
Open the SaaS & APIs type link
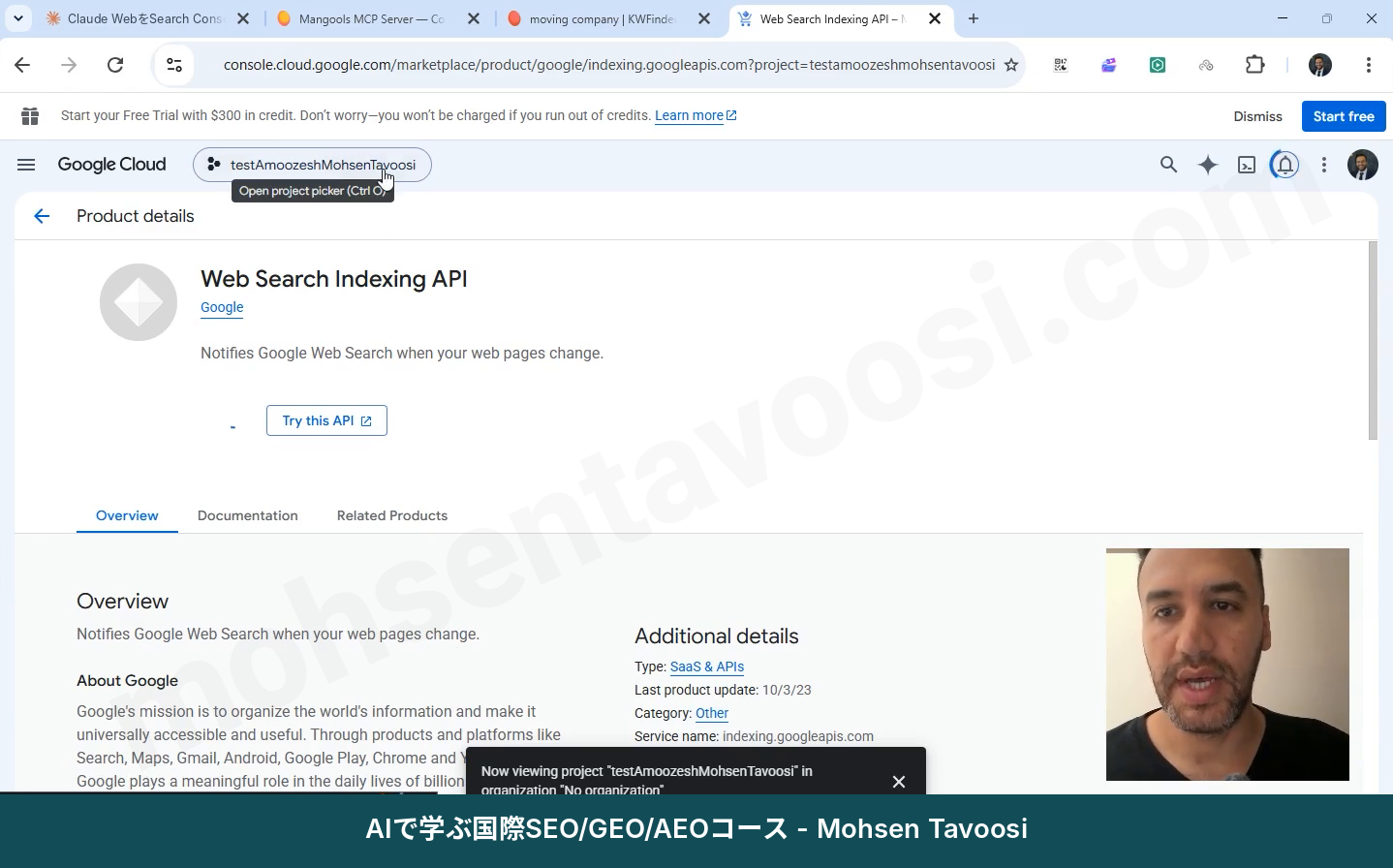(707, 666)
